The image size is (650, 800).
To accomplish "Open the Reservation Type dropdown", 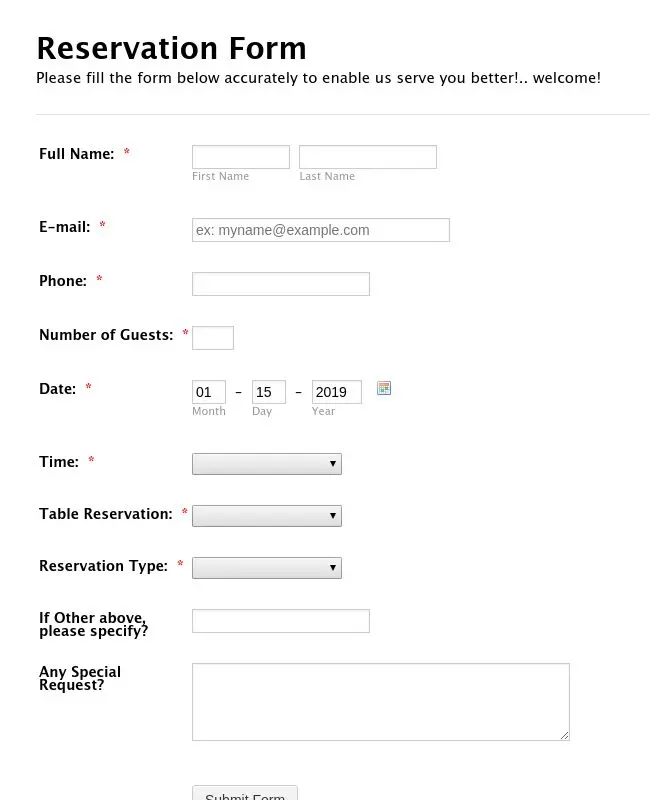I will tap(267, 568).
